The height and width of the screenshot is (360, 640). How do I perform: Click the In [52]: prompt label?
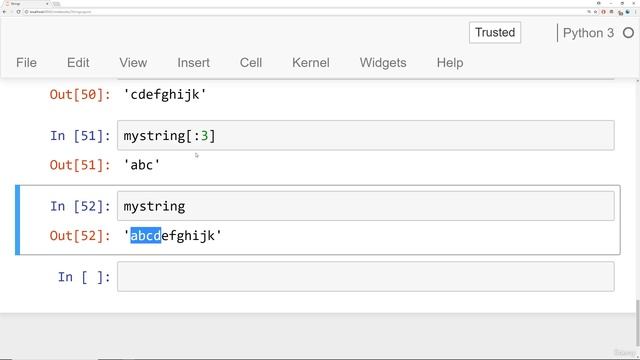80,206
